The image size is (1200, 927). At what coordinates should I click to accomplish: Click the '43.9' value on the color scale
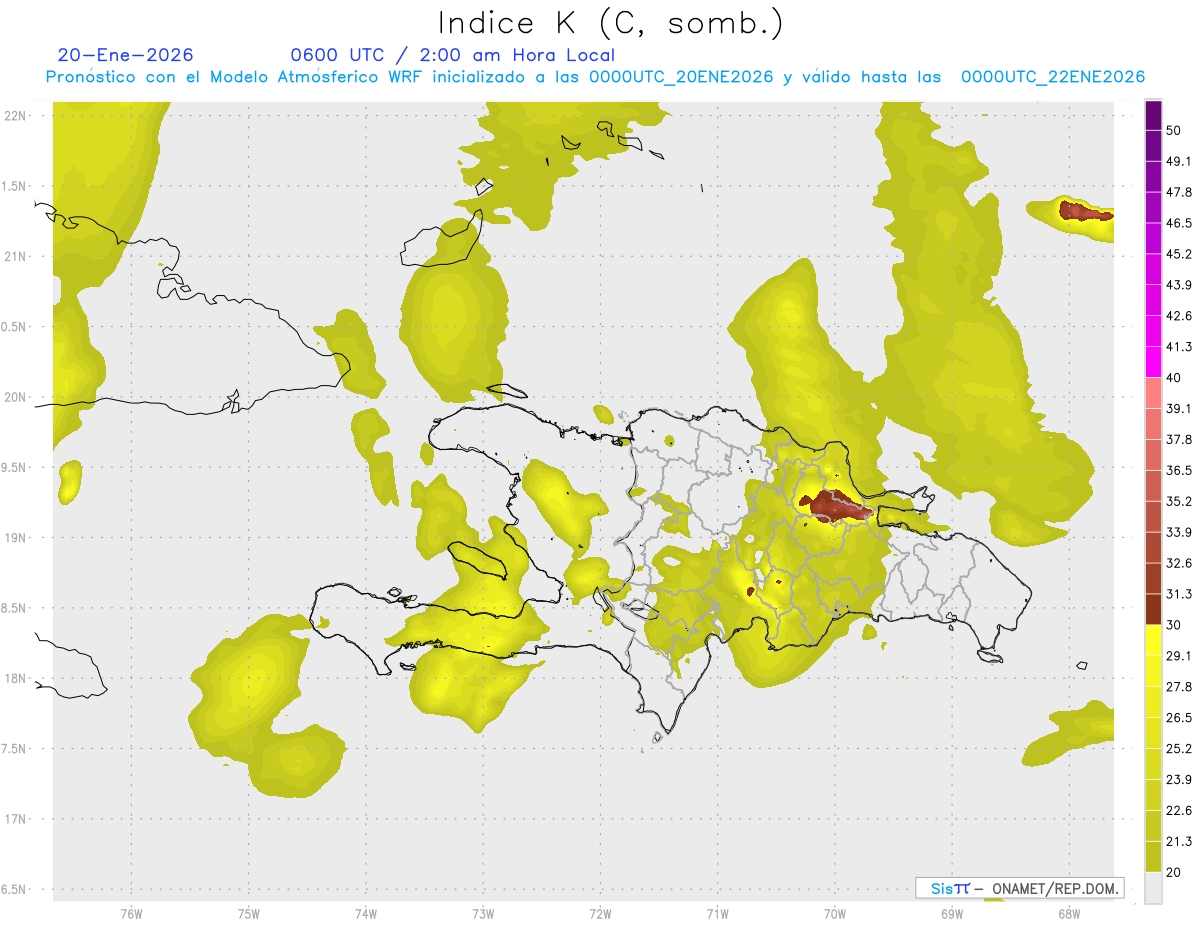click(1179, 285)
